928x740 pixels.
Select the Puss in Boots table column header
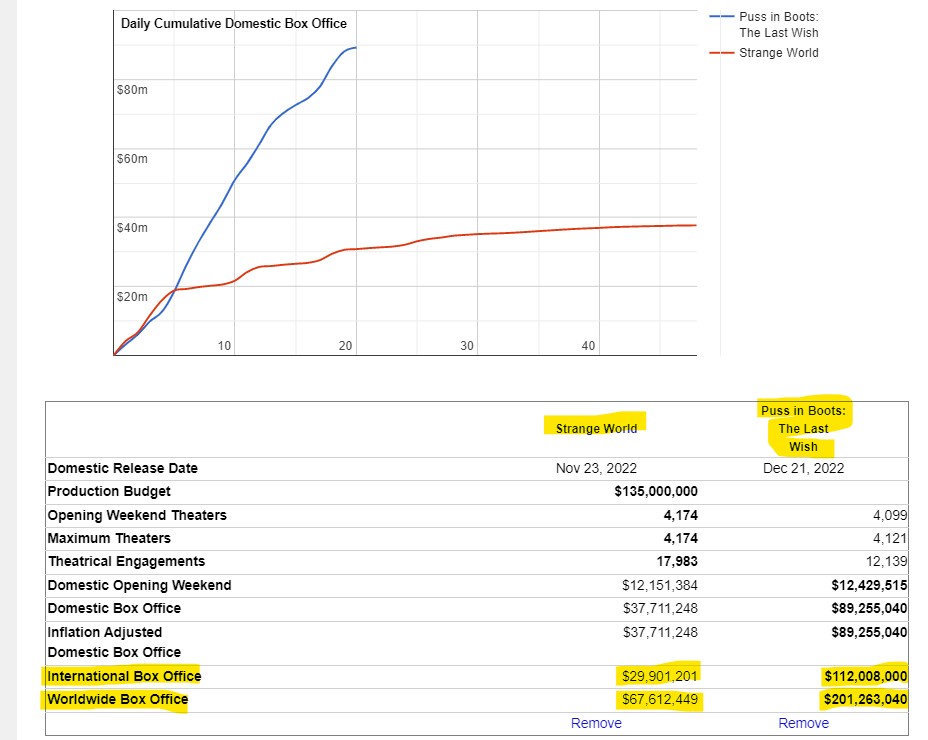803,428
